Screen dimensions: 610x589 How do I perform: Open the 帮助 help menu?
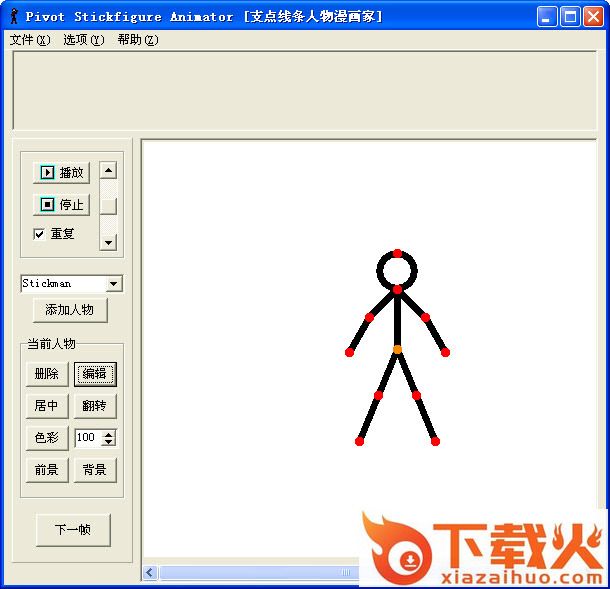138,40
